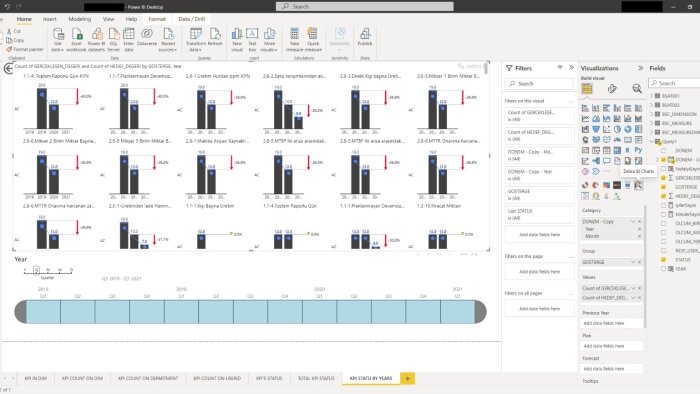This screenshot has height=394, width=700.
Task: Uncheck the STATUS field checkbox
Action: tap(663, 259)
